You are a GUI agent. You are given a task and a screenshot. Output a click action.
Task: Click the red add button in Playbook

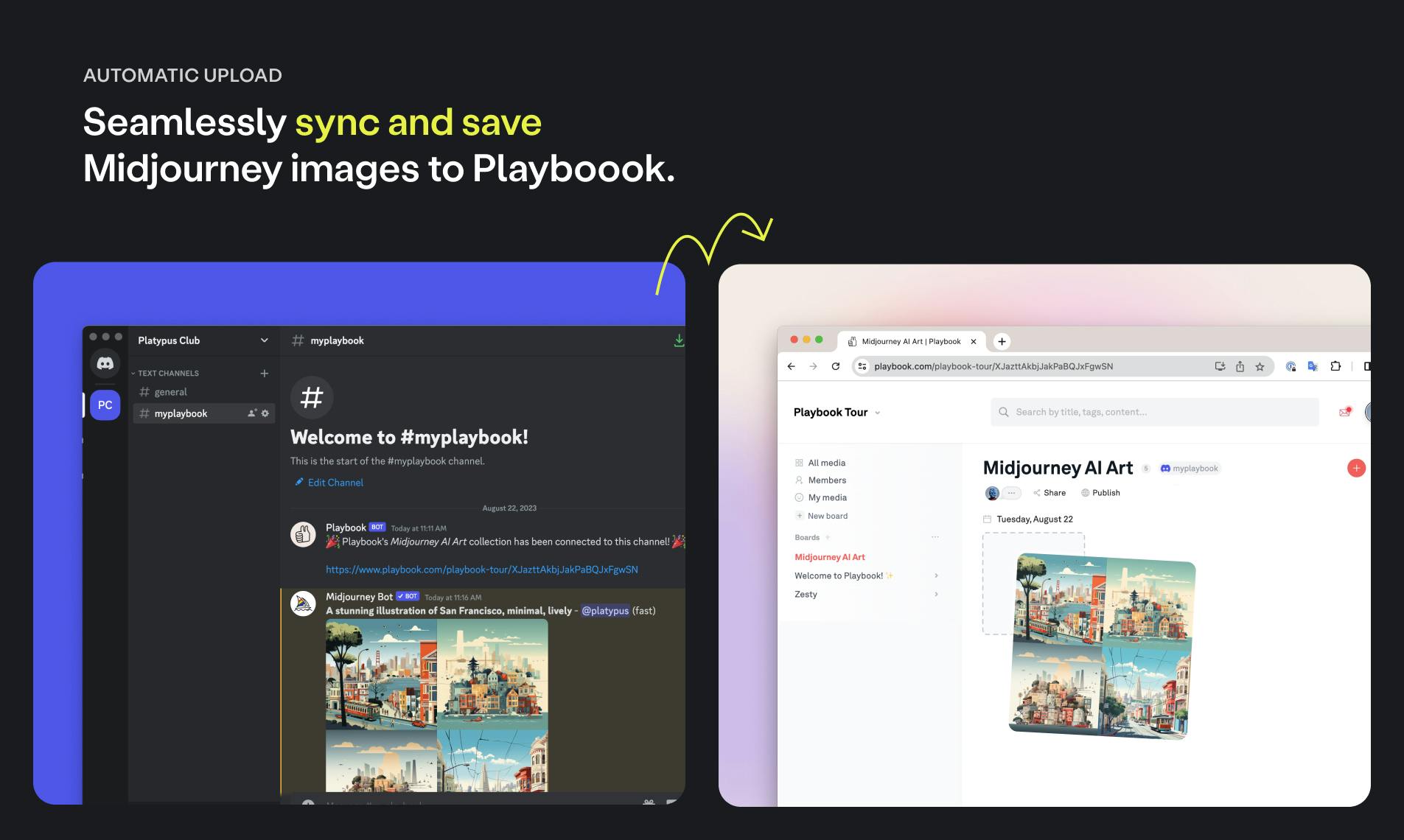[x=1356, y=468]
